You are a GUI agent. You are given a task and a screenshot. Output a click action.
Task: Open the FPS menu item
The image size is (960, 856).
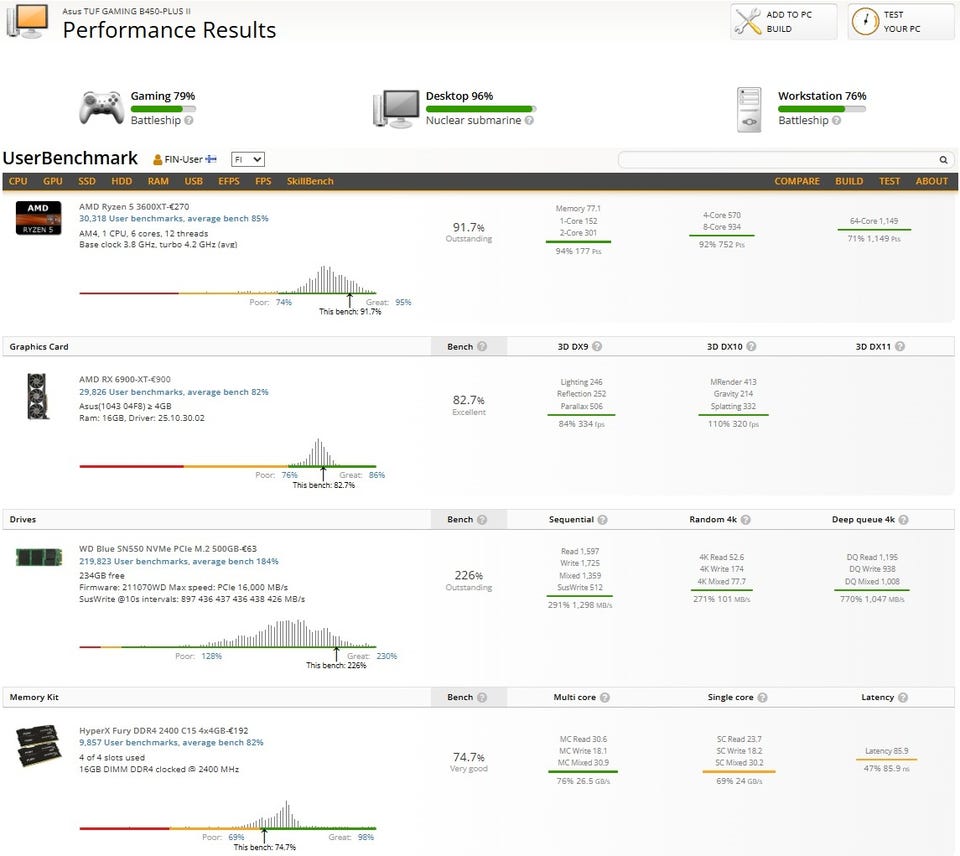[x=263, y=181]
